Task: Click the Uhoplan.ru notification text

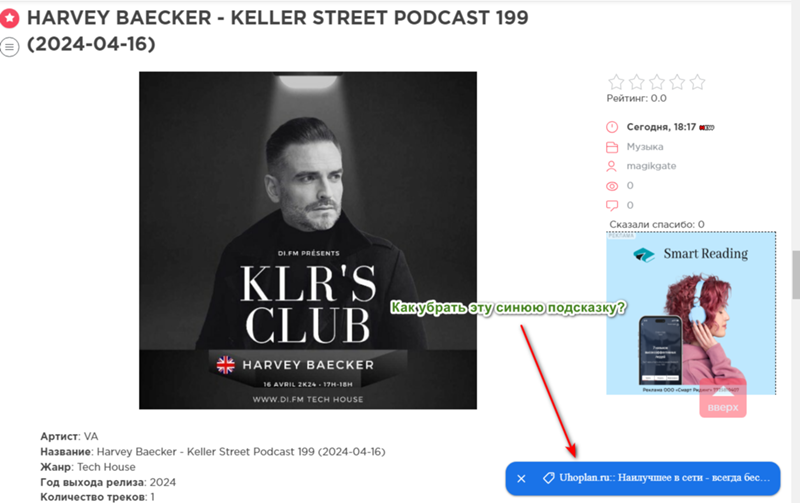Action: point(664,478)
